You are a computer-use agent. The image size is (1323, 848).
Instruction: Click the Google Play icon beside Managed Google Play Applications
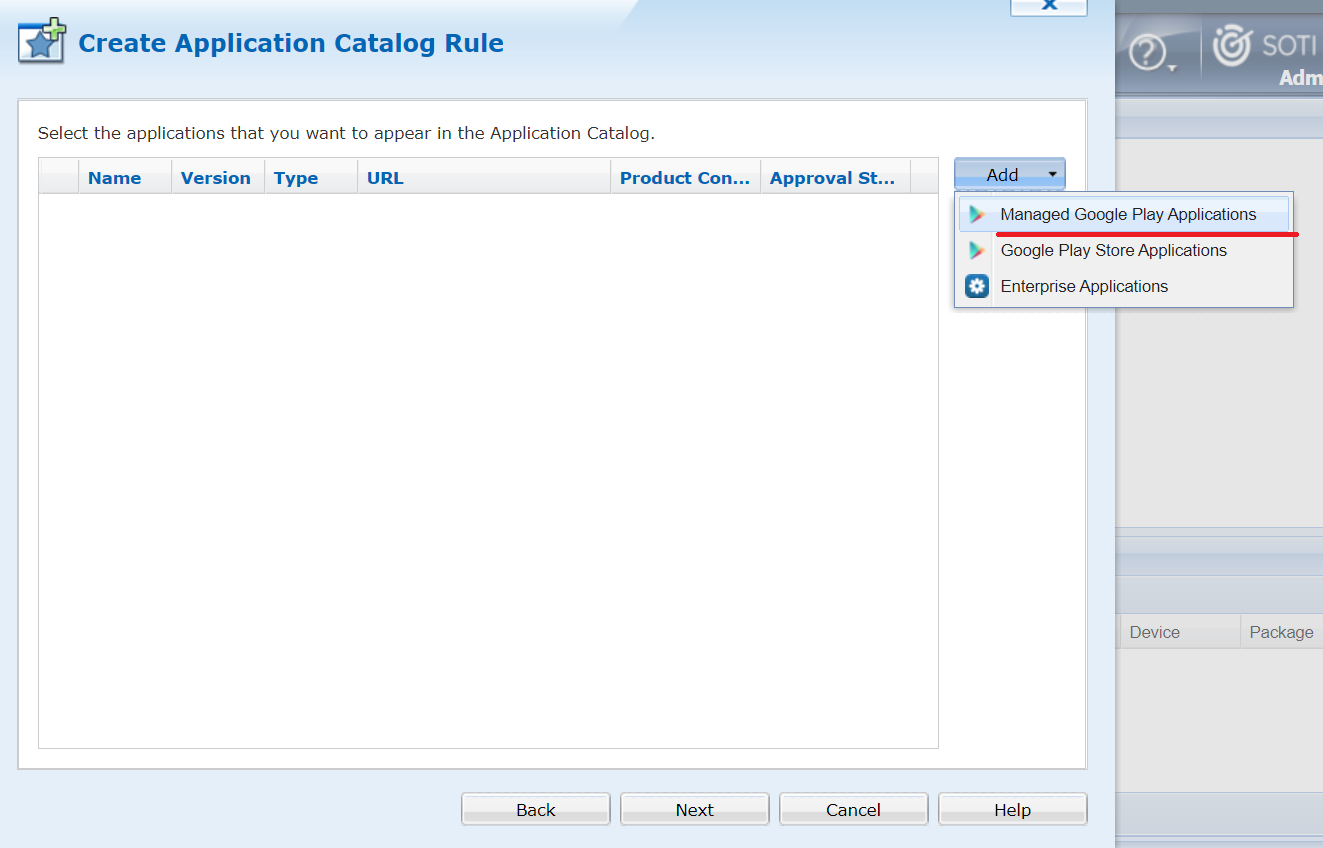(977, 214)
